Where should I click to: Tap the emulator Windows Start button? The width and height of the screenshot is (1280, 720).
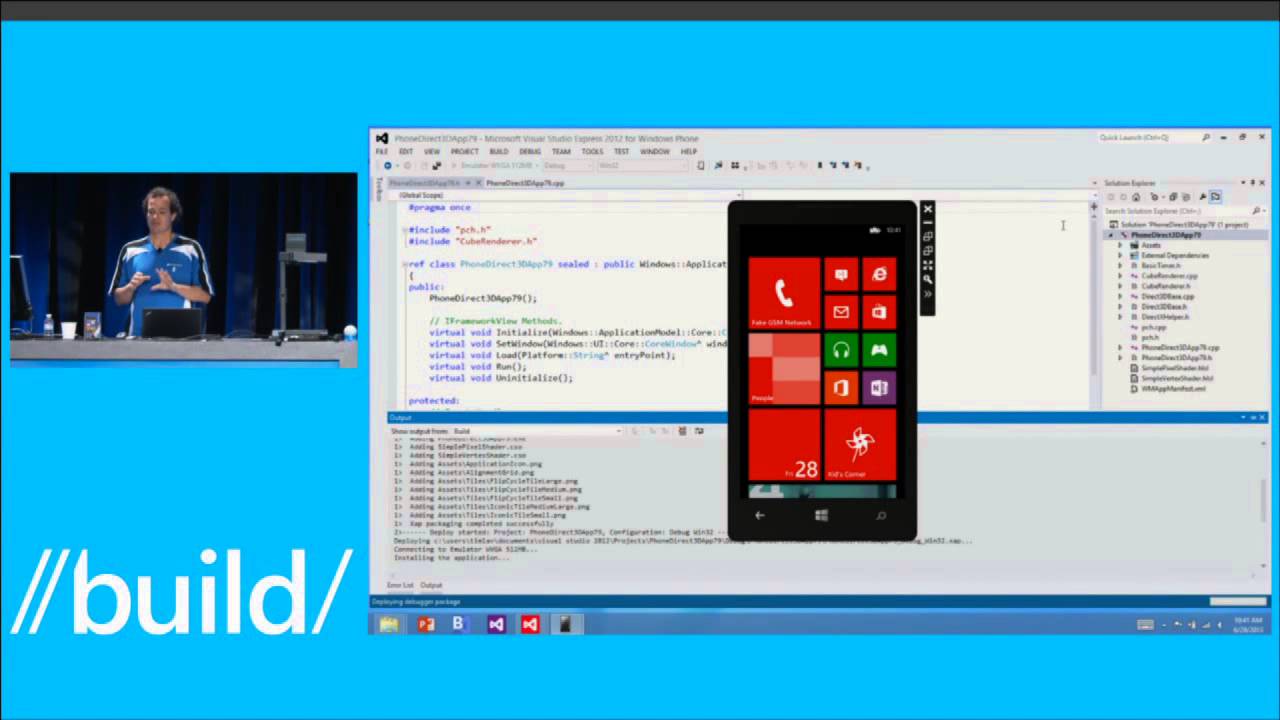pos(822,516)
